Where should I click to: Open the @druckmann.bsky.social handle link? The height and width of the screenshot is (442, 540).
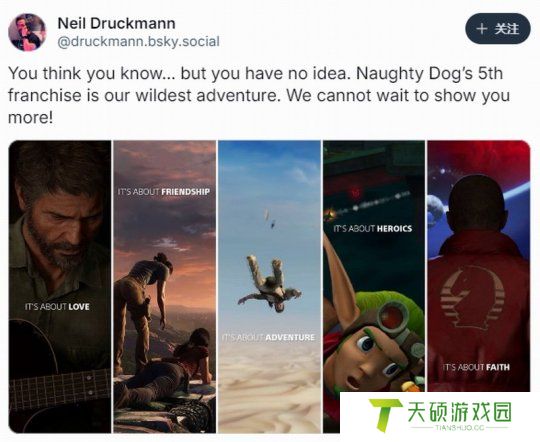point(138,42)
